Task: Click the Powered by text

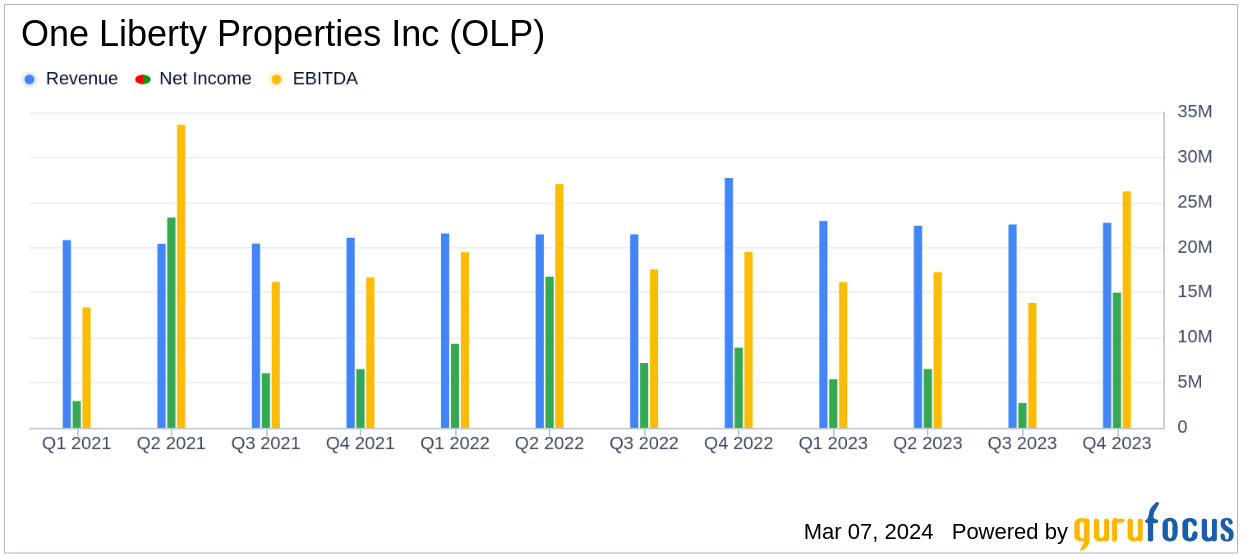Action: [1010, 532]
